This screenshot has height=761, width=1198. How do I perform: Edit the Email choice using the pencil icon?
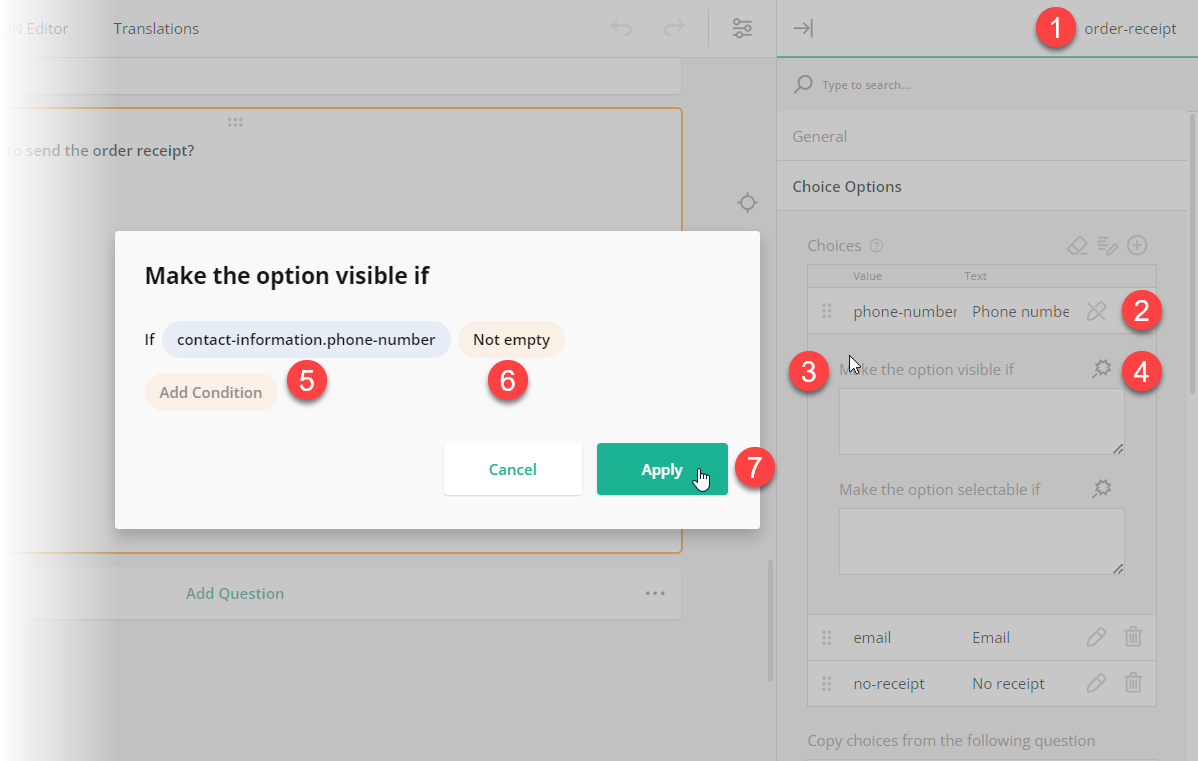point(1095,637)
